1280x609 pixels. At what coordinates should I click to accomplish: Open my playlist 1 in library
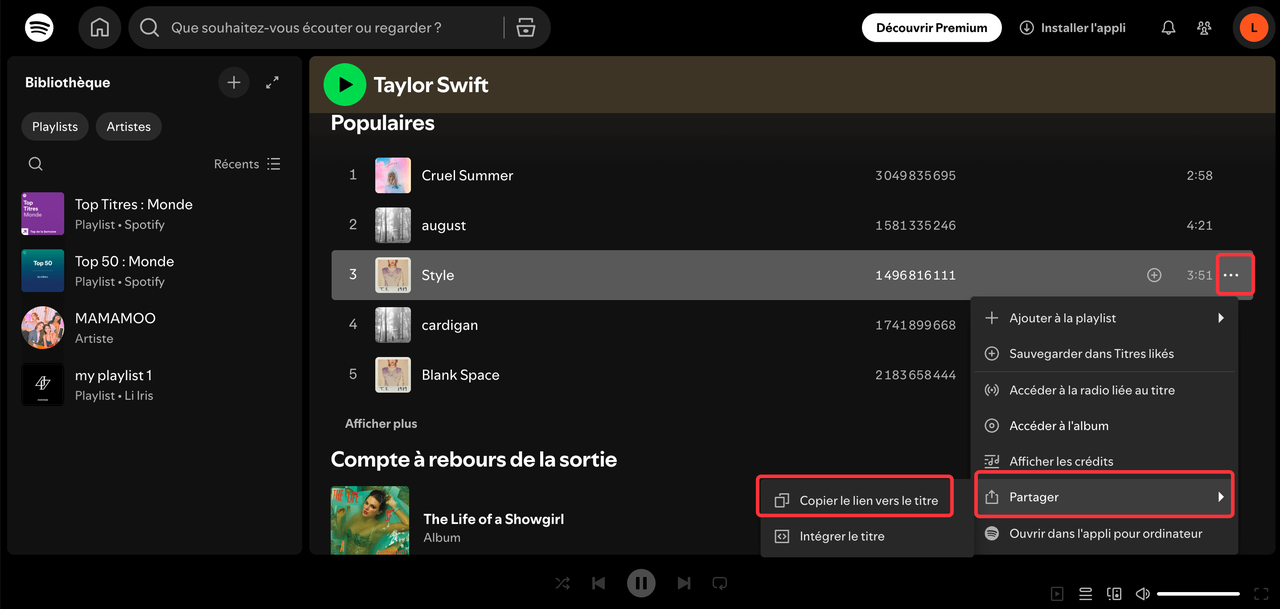coord(153,385)
